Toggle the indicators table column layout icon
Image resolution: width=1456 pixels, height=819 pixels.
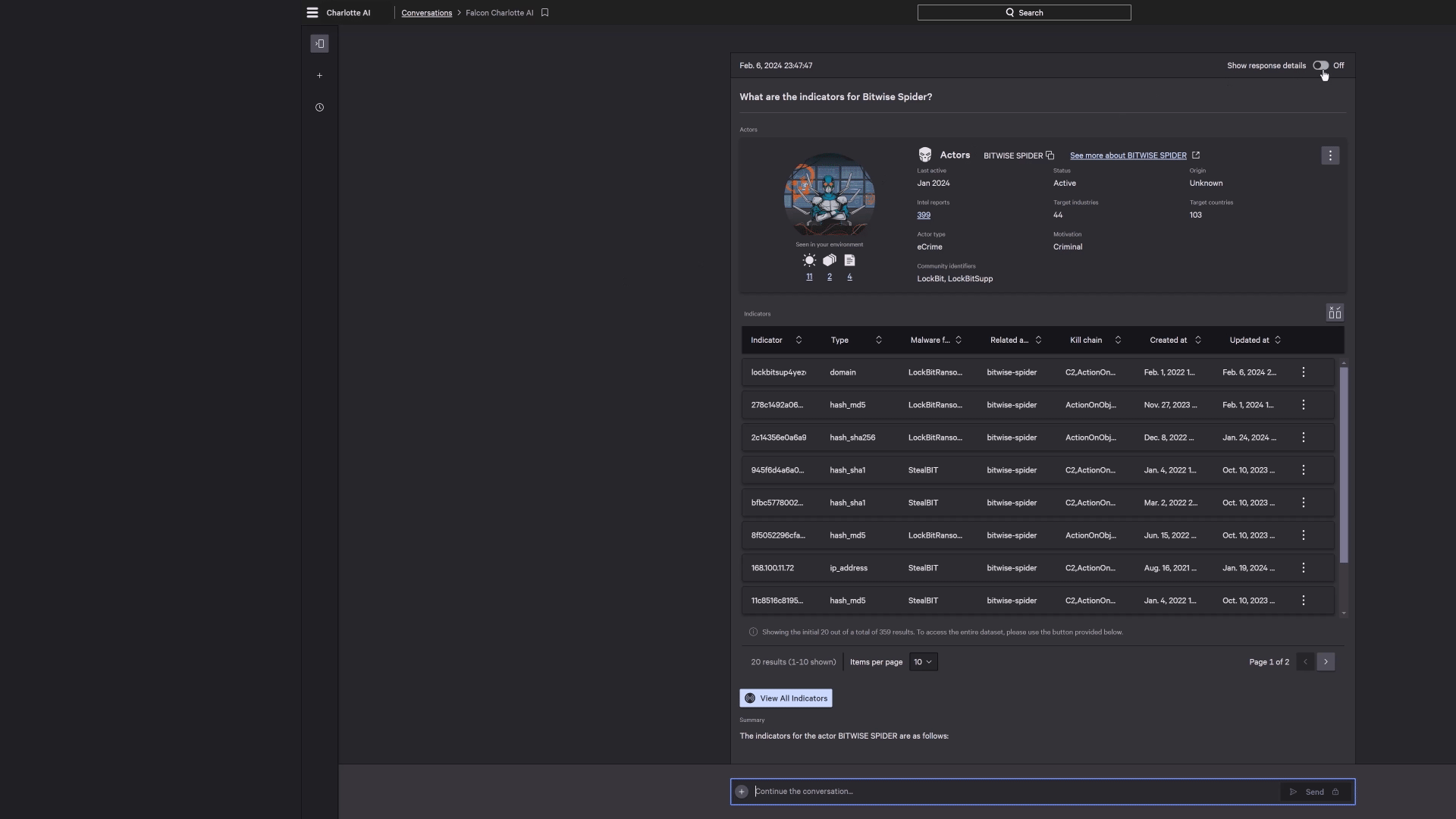1335,313
